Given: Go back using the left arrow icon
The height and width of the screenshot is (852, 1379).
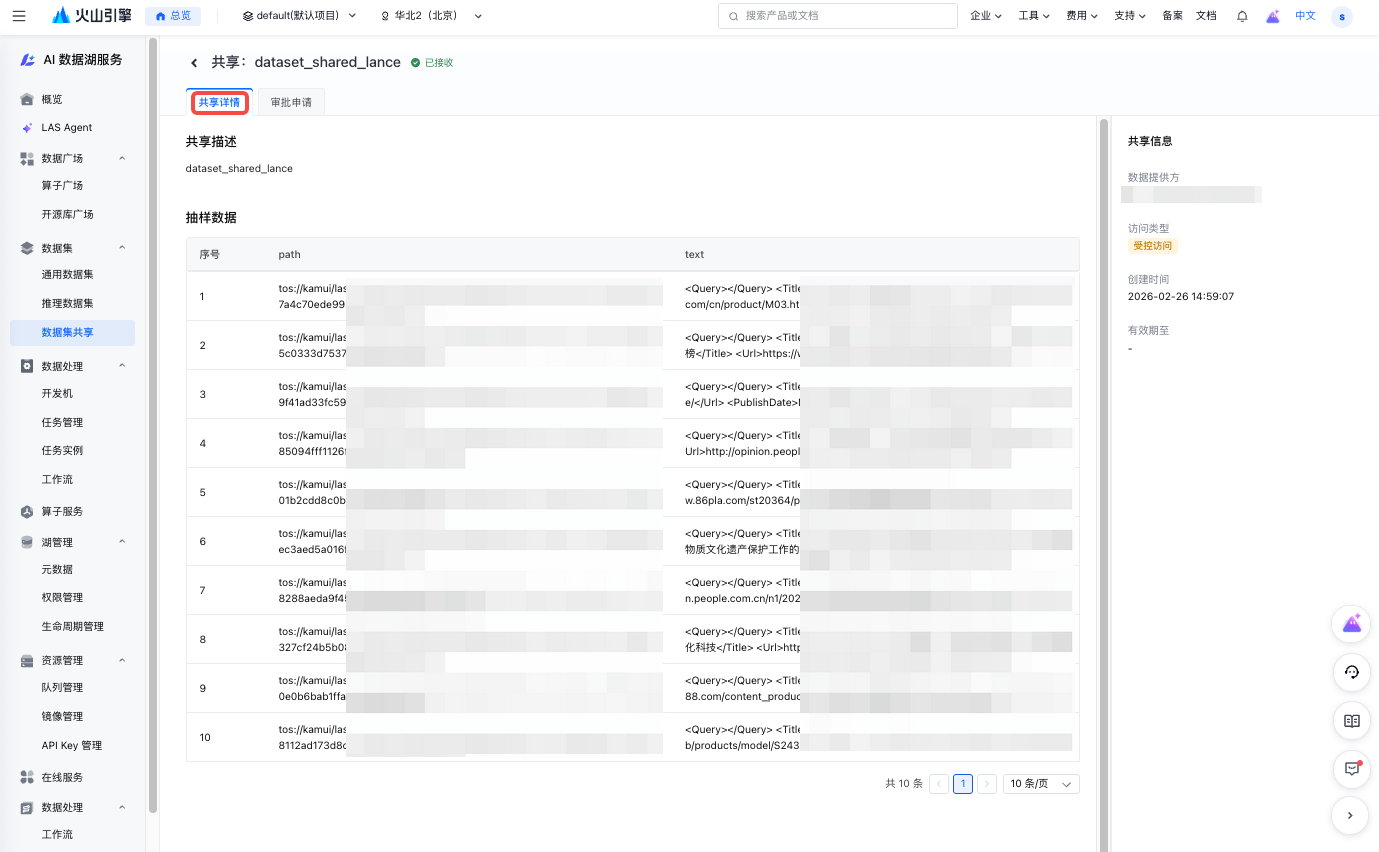Looking at the screenshot, I should tap(194, 63).
